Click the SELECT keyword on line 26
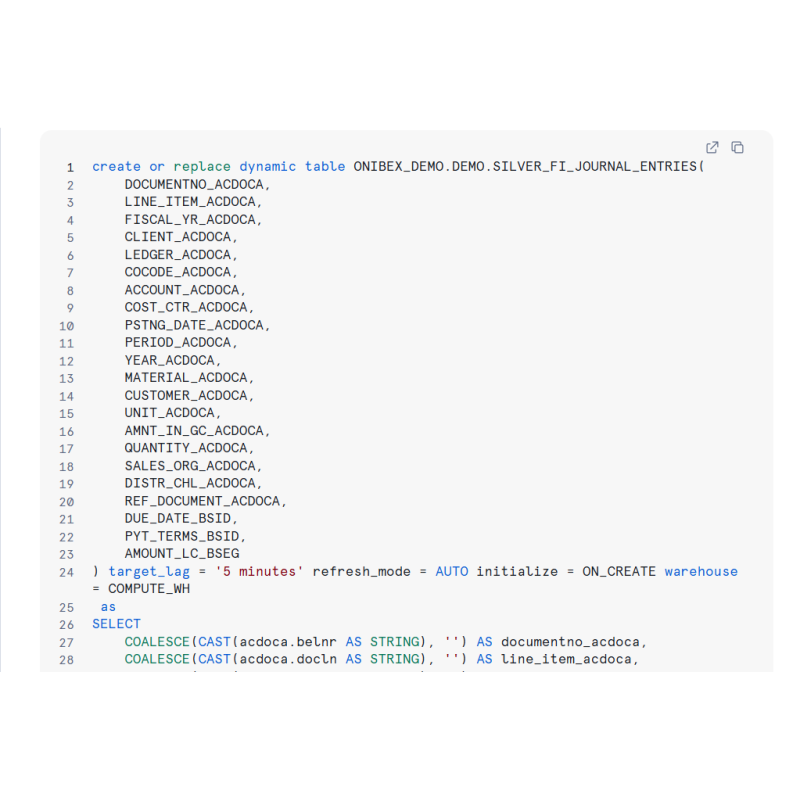This screenshot has width=800, height=800. [116, 624]
